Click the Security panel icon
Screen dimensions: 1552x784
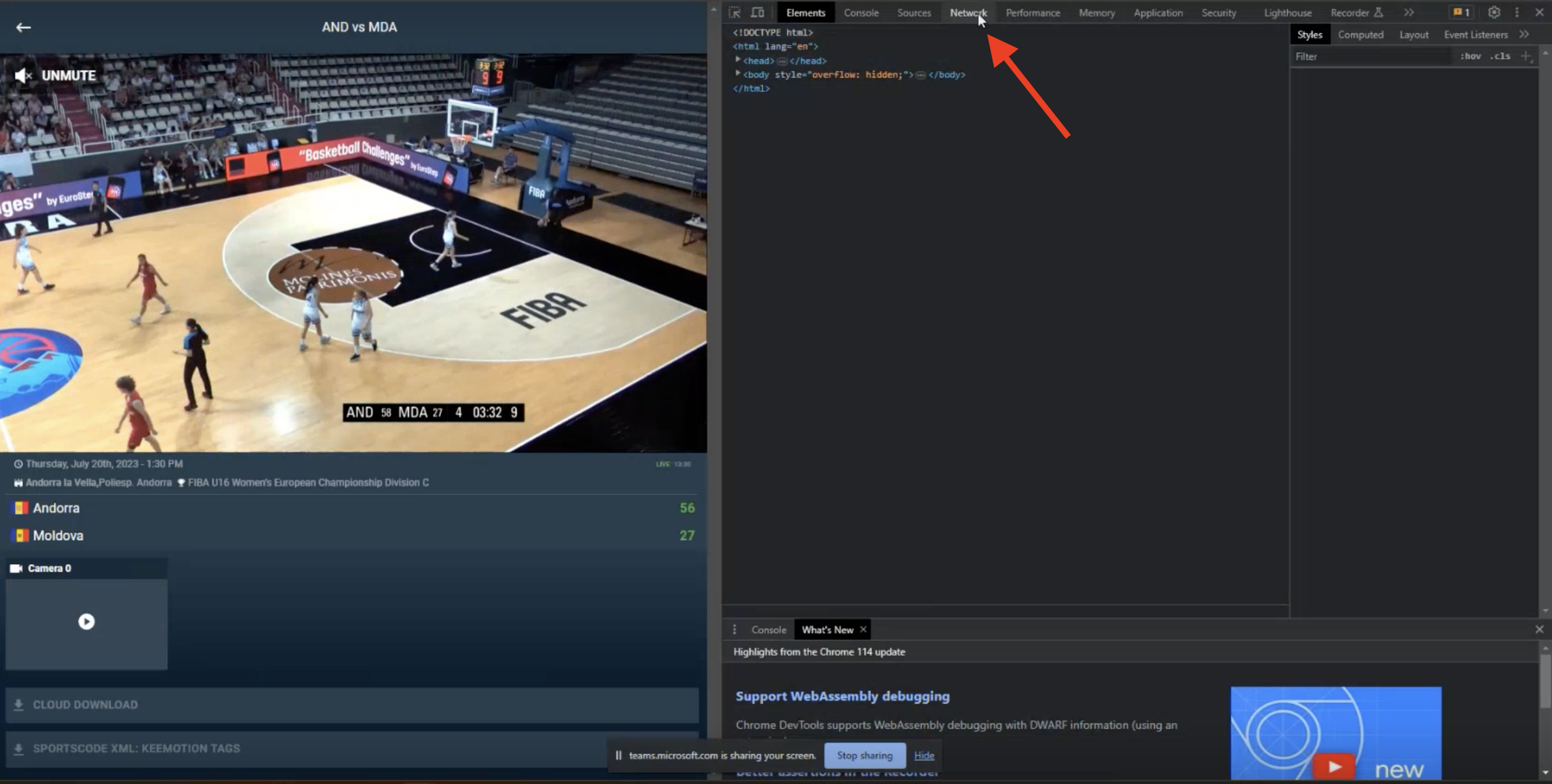[1219, 12]
